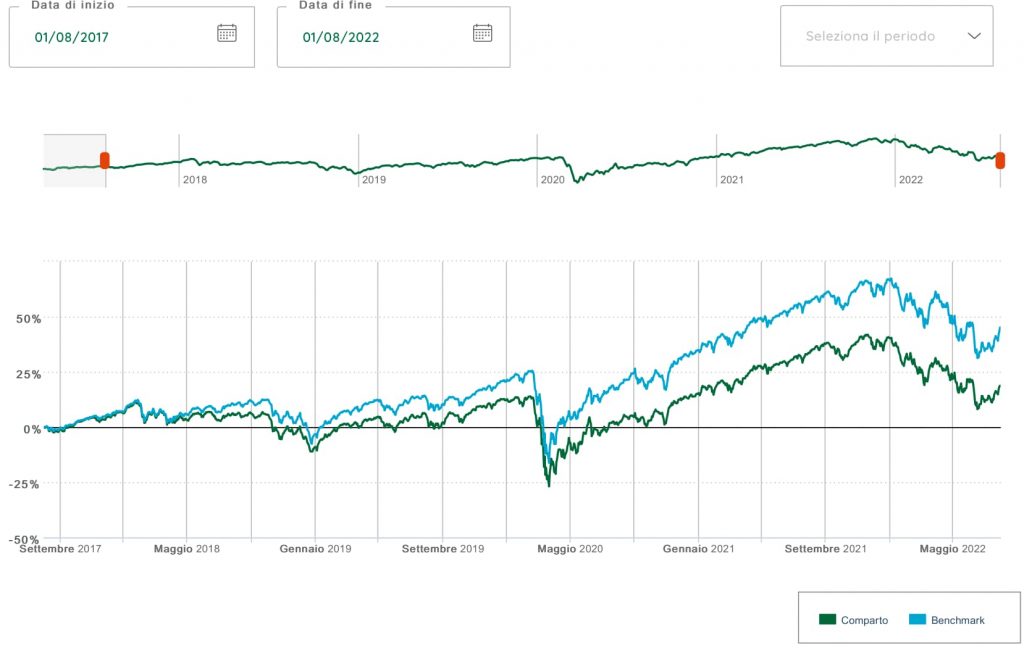Open the calendar icon in Data di inizio

227,33
